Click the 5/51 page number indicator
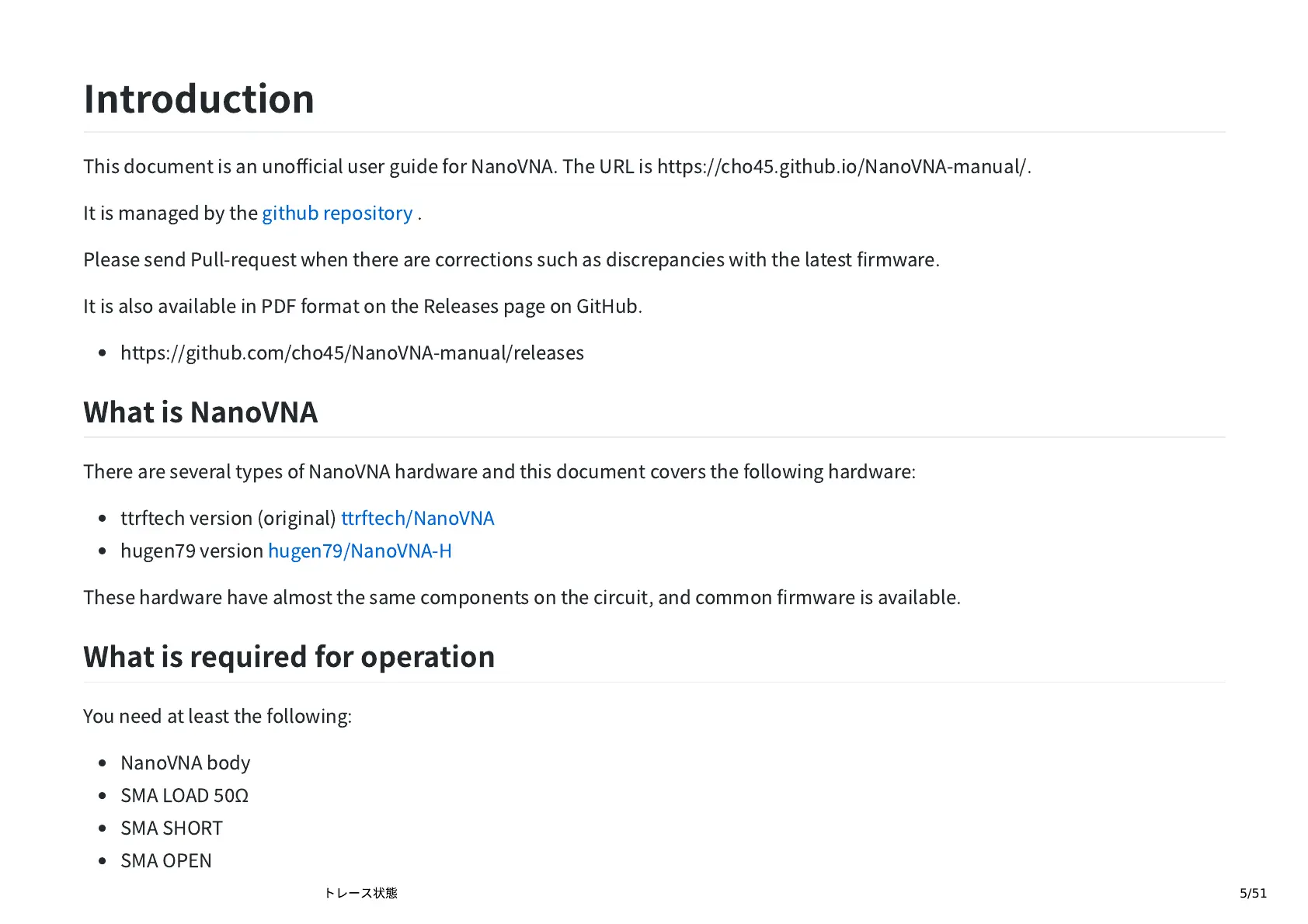The width and height of the screenshot is (1308, 924). tap(1253, 893)
